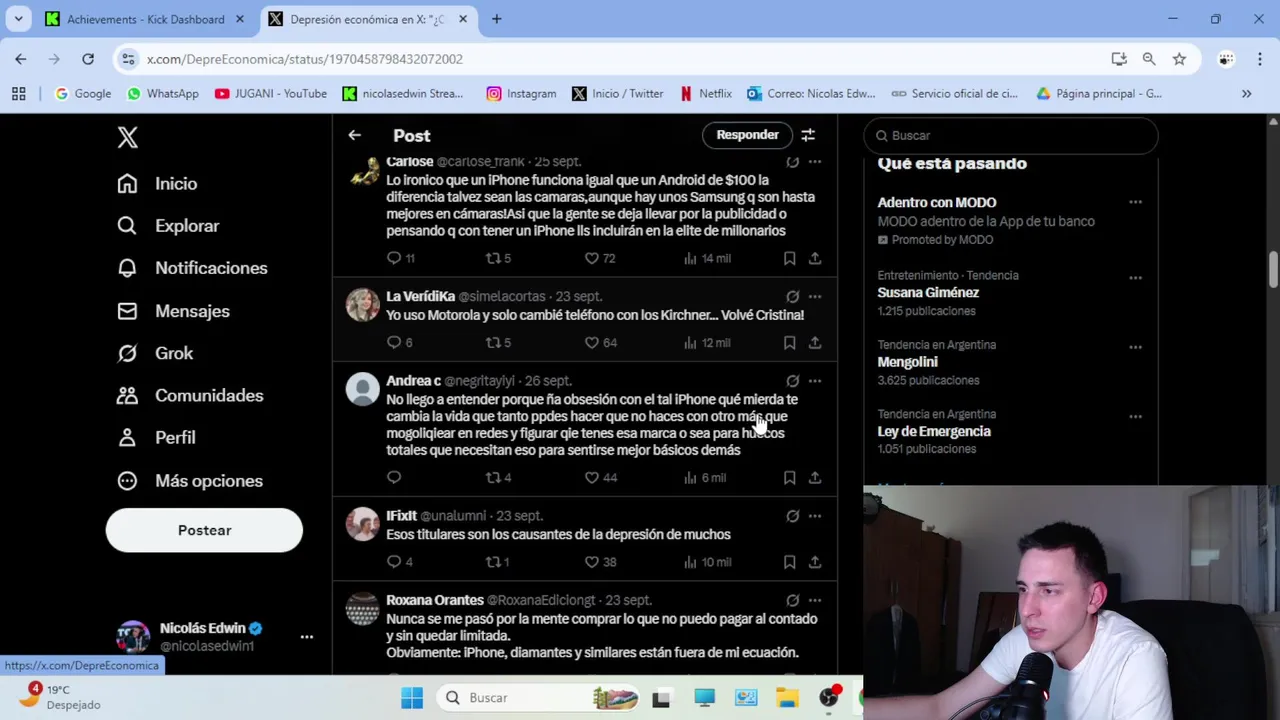Viewport: 1280px width, 720px height.
Task: Open File Explorer from taskbar
Action: point(787,698)
